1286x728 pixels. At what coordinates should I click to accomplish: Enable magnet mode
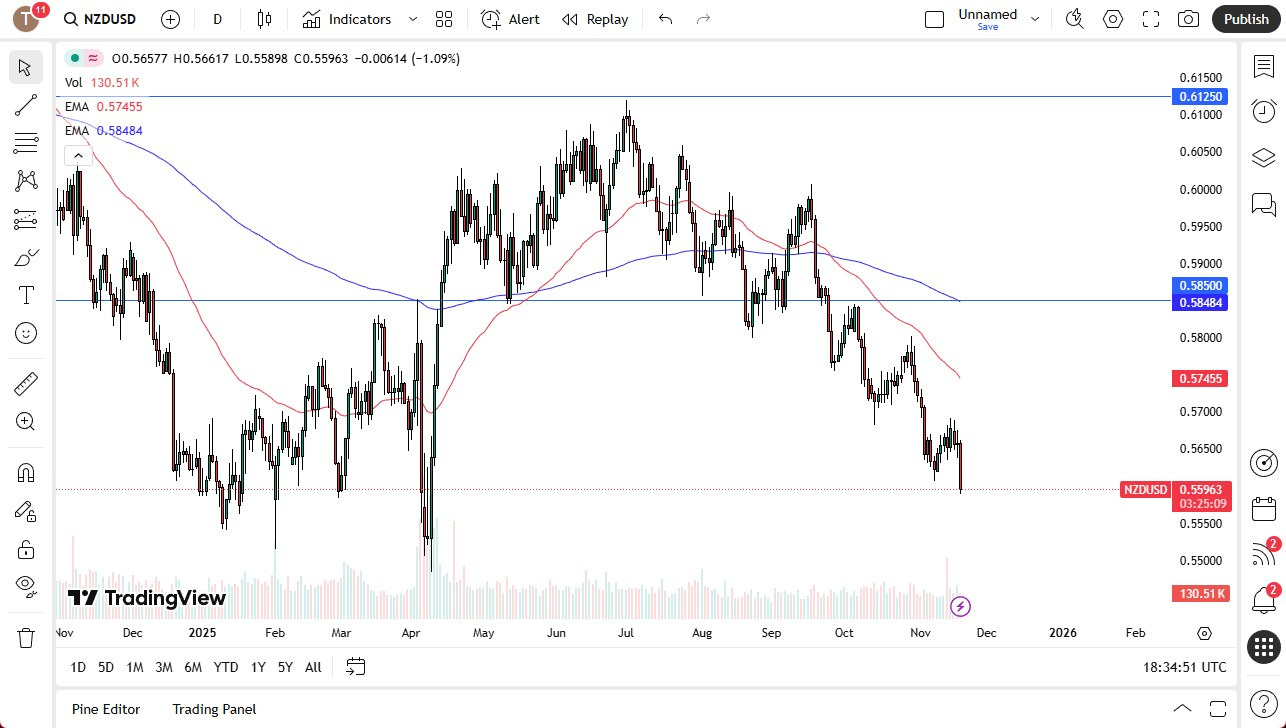[25, 472]
